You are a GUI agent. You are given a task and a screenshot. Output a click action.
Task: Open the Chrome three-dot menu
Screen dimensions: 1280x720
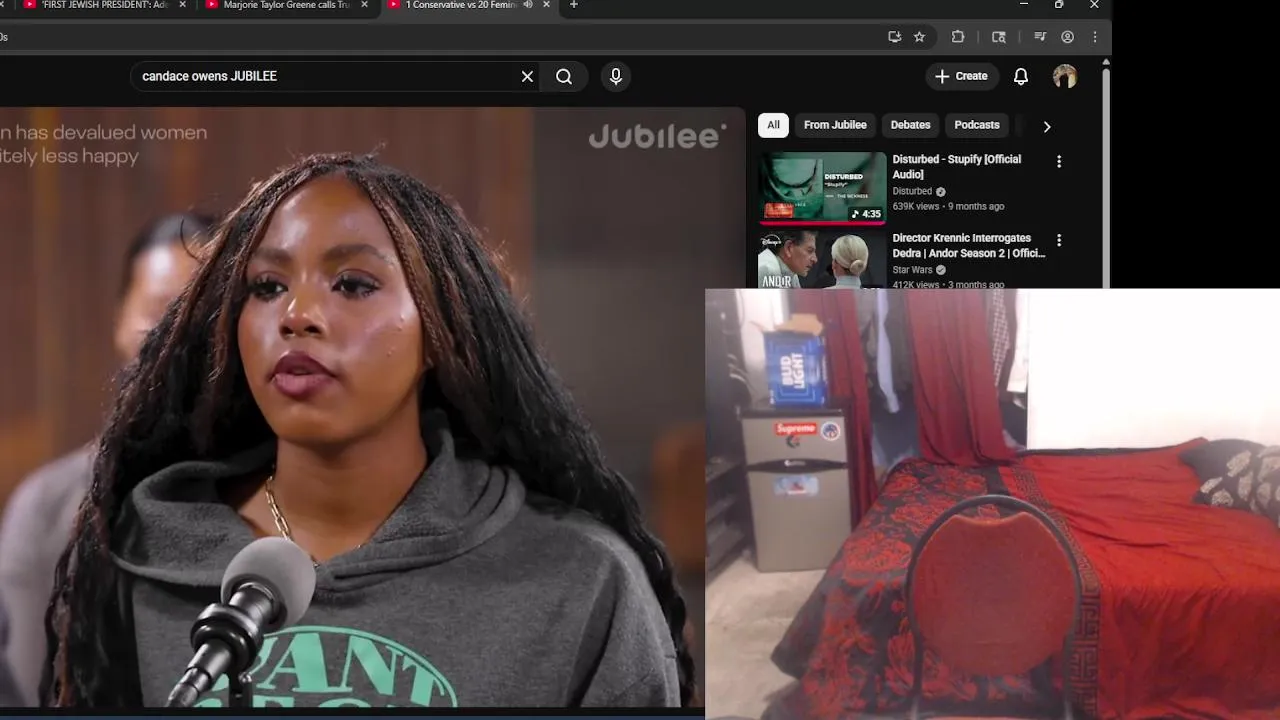(x=1095, y=37)
